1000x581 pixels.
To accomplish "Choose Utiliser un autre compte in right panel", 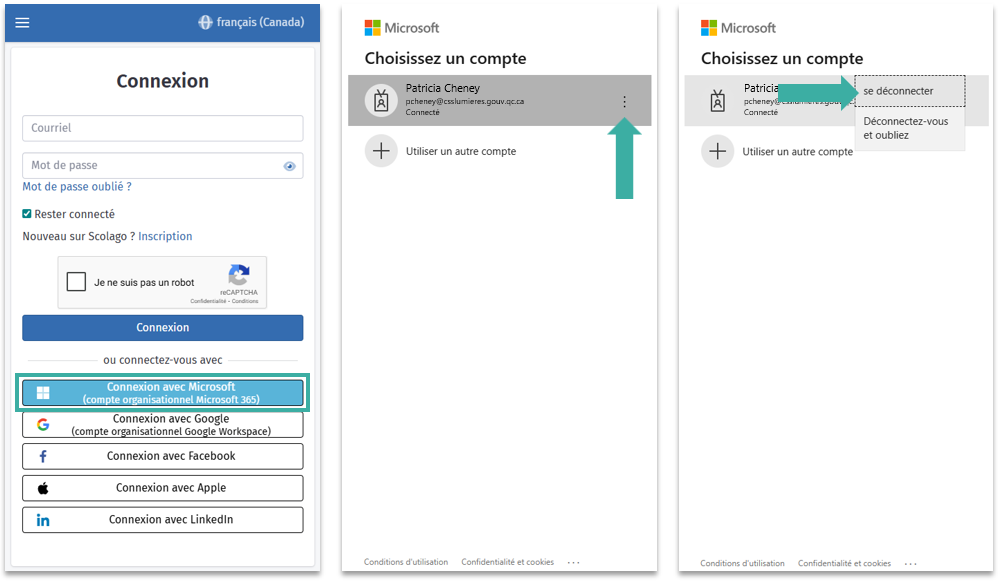I will click(797, 152).
